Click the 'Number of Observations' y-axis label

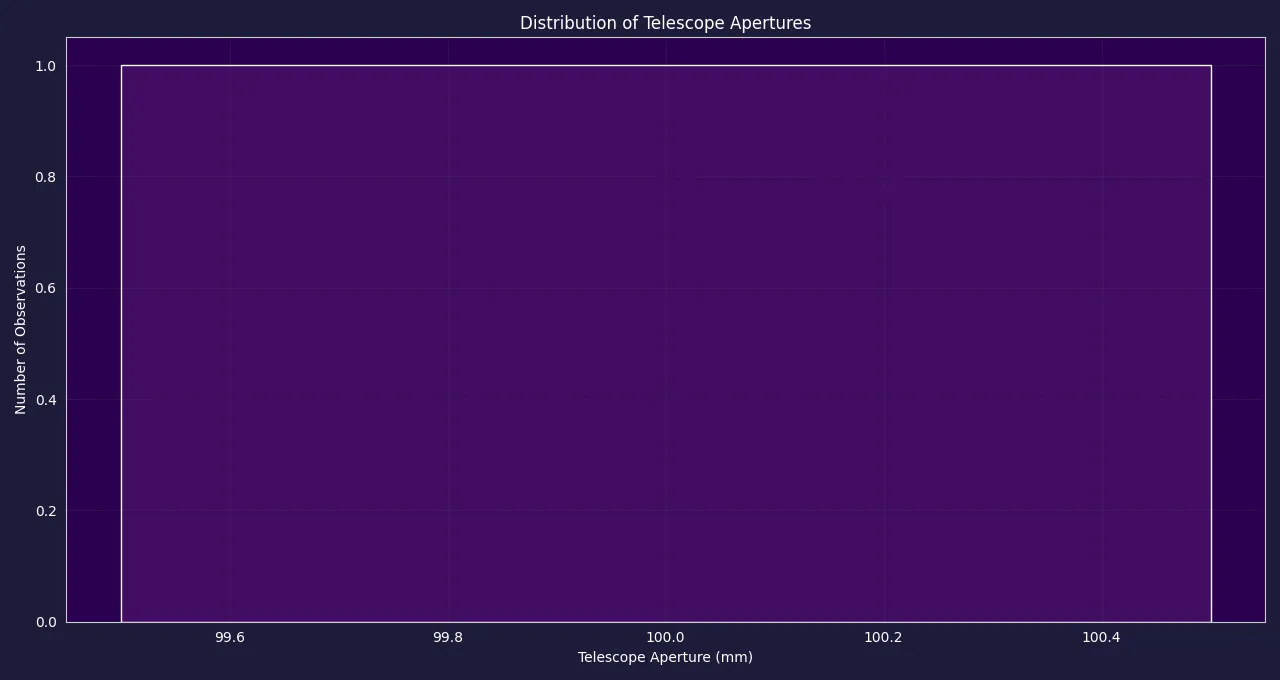21,330
